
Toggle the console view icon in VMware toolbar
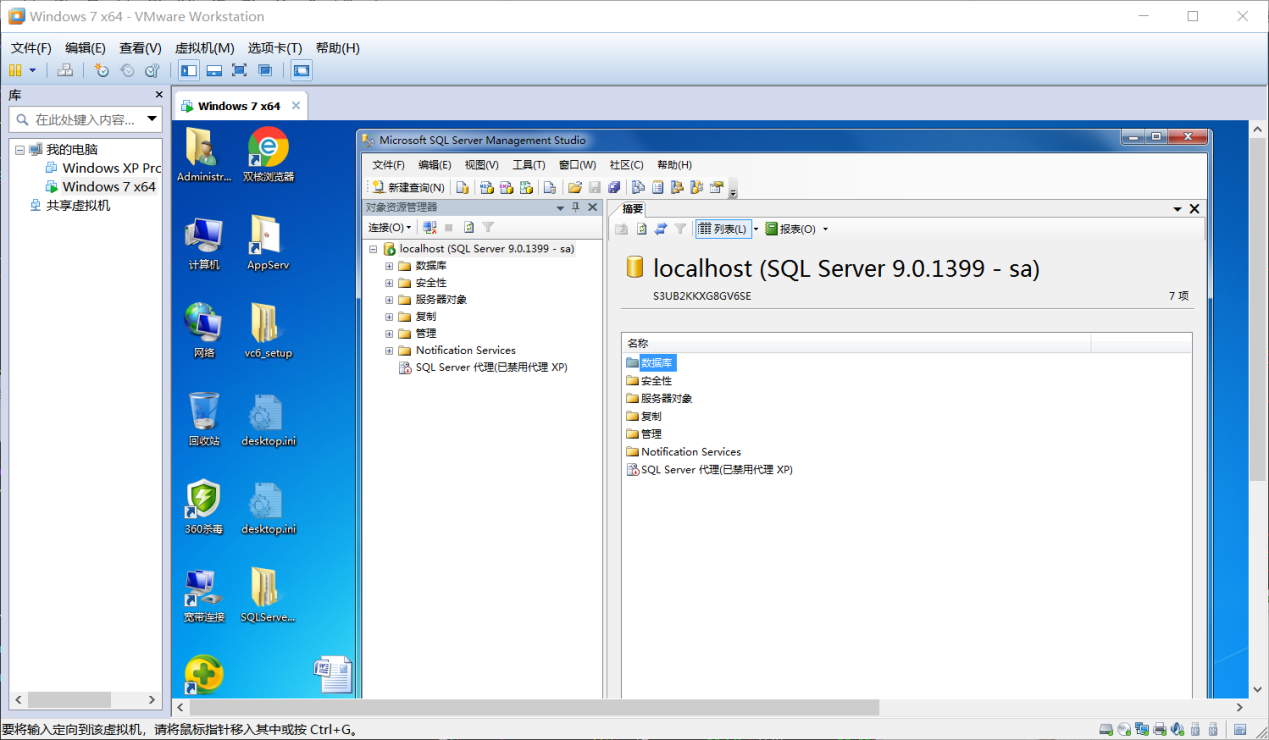pyautogui.click(x=302, y=70)
